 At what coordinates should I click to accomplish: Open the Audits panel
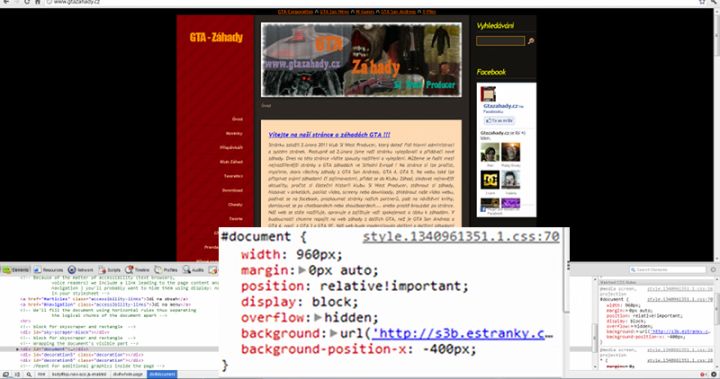coord(193,270)
